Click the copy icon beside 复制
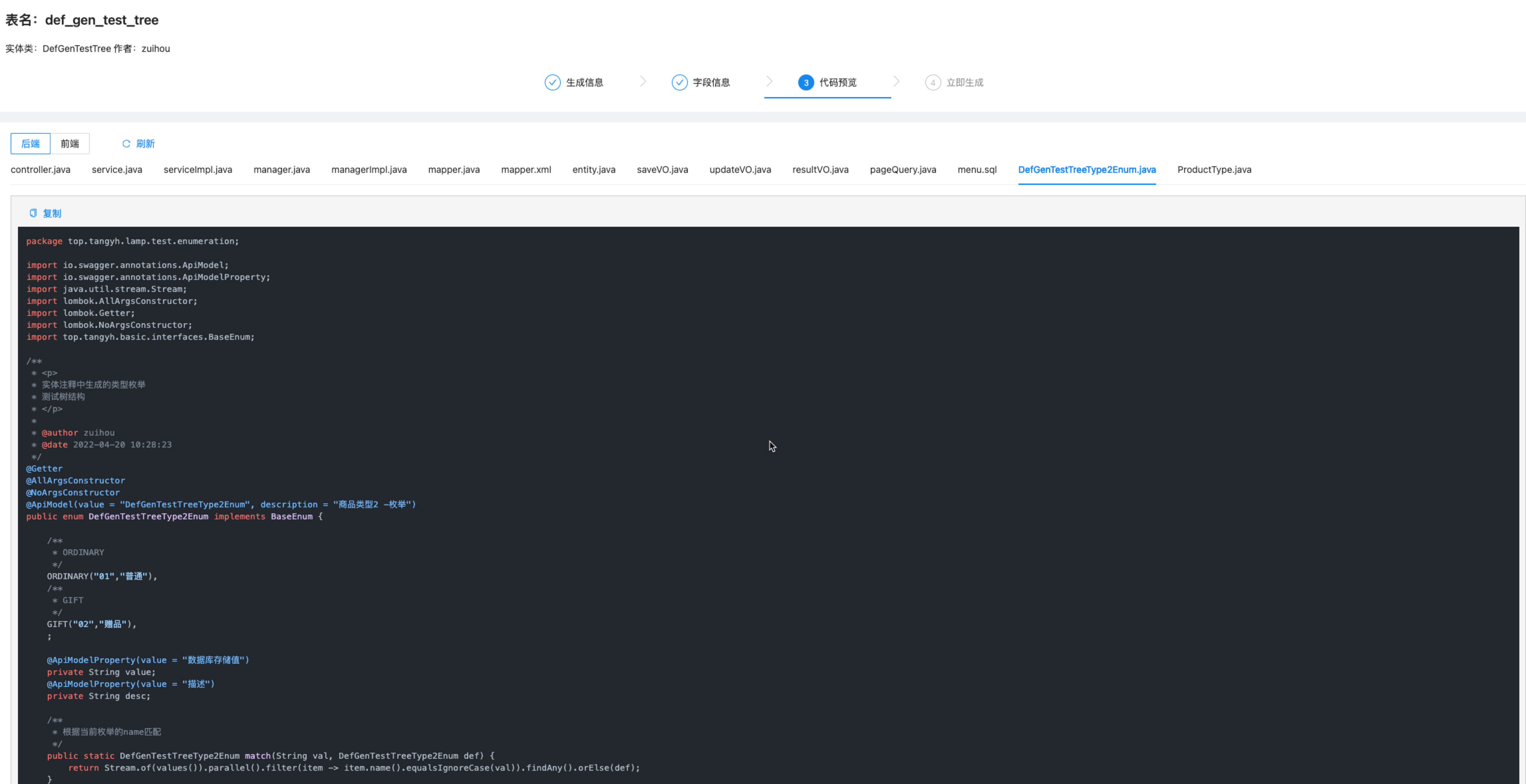Viewport: 1526px width, 784px height. [33, 213]
